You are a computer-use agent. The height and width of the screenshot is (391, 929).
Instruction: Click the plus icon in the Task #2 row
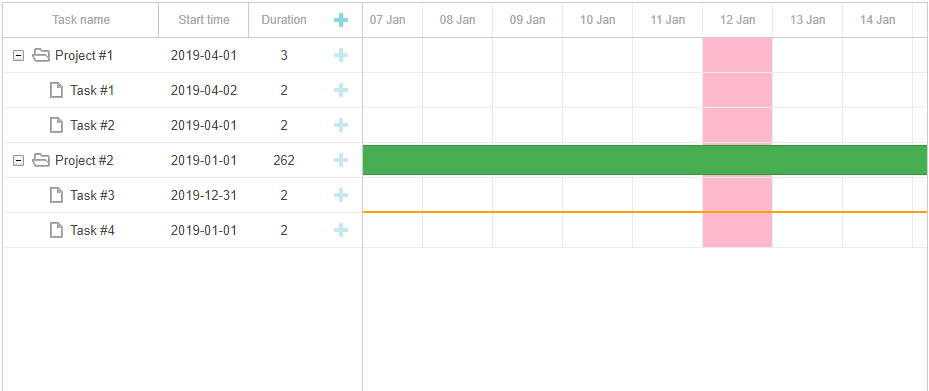tap(341, 126)
